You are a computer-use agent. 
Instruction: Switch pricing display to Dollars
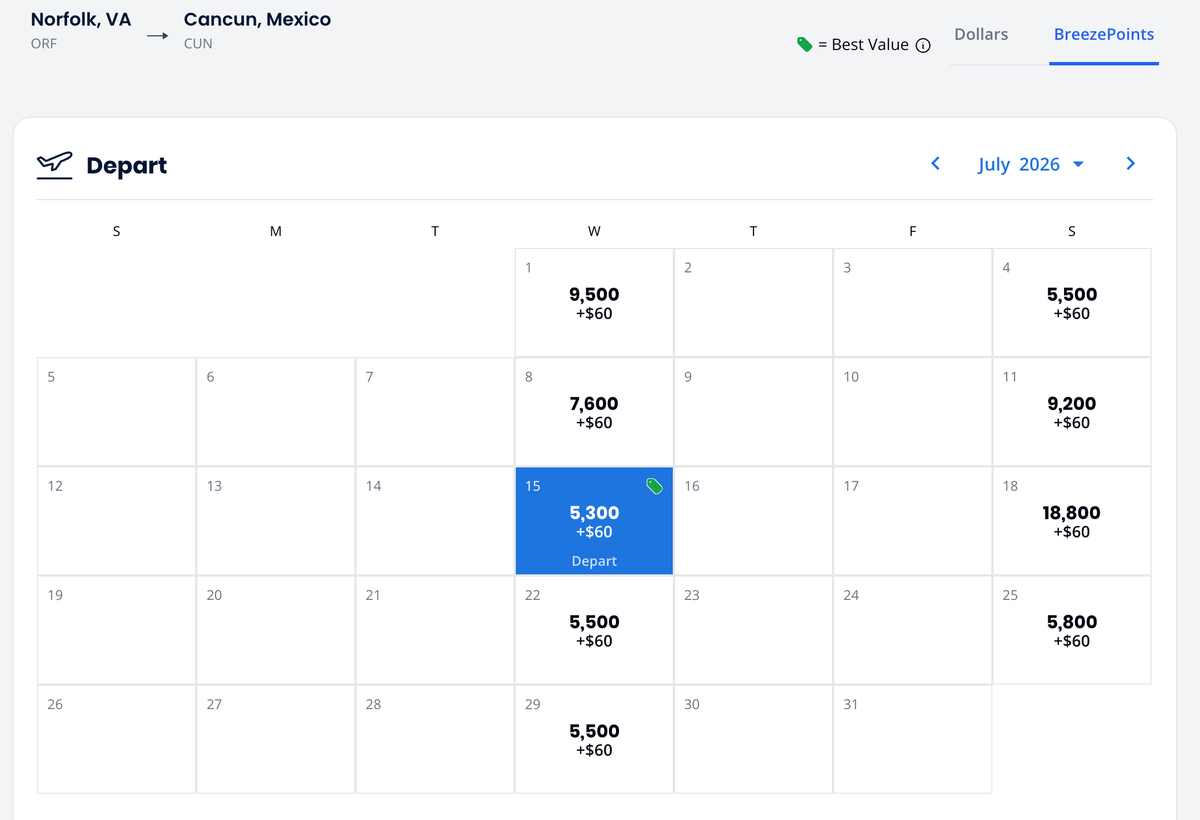point(980,34)
